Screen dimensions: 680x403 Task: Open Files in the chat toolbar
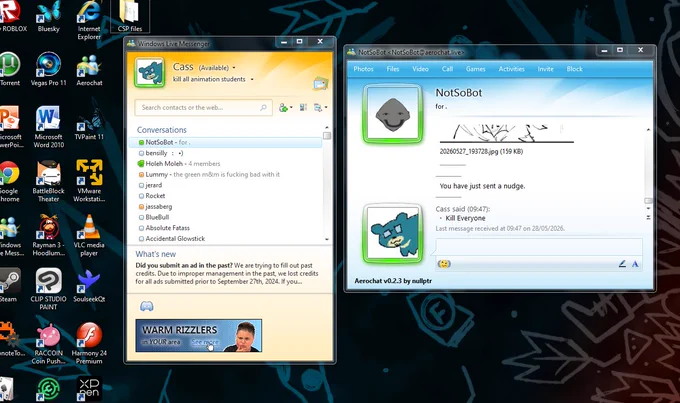pyautogui.click(x=393, y=69)
